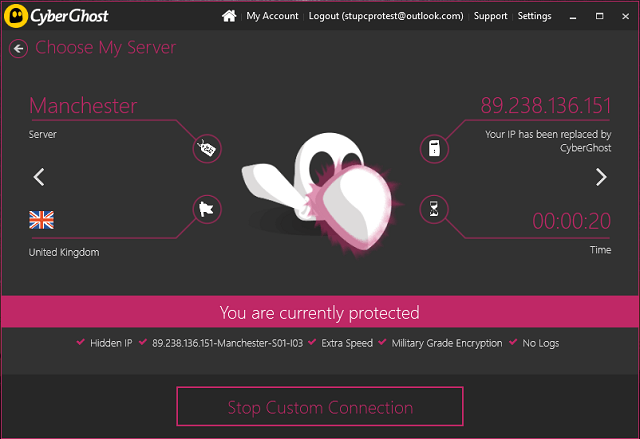The width and height of the screenshot is (640, 439).
Task: Click the Your IP has been replaced text
Action: coord(548,141)
